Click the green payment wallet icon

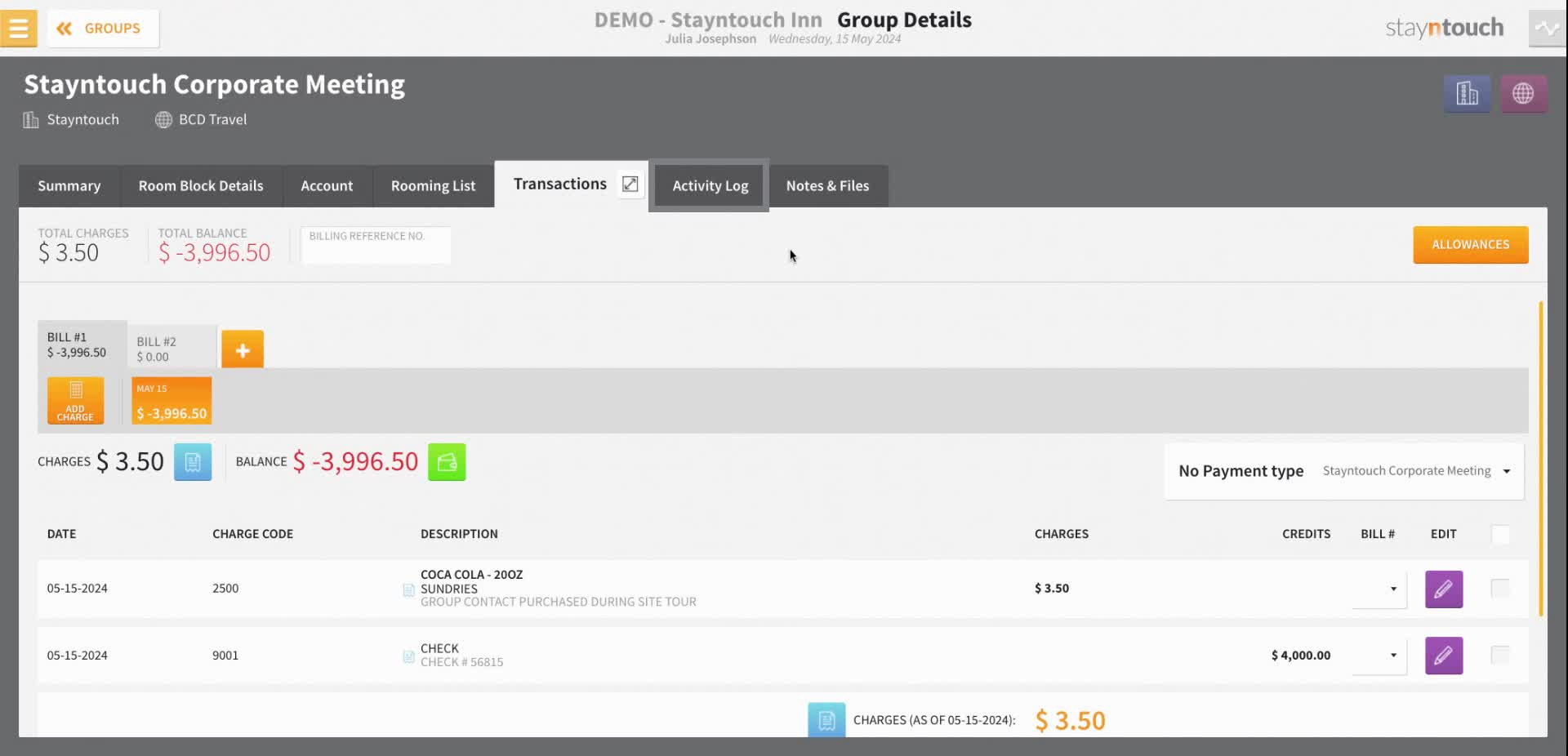coord(447,462)
